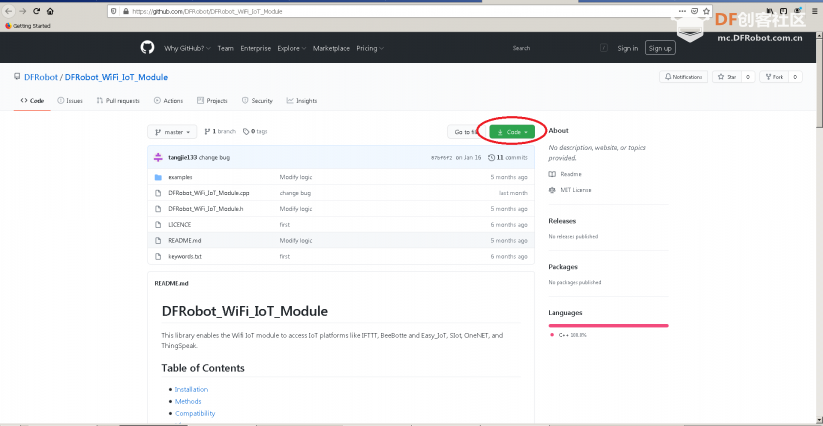Click the repository icon before DFRobot
The height and width of the screenshot is (426, 823).
pos(17,77)
